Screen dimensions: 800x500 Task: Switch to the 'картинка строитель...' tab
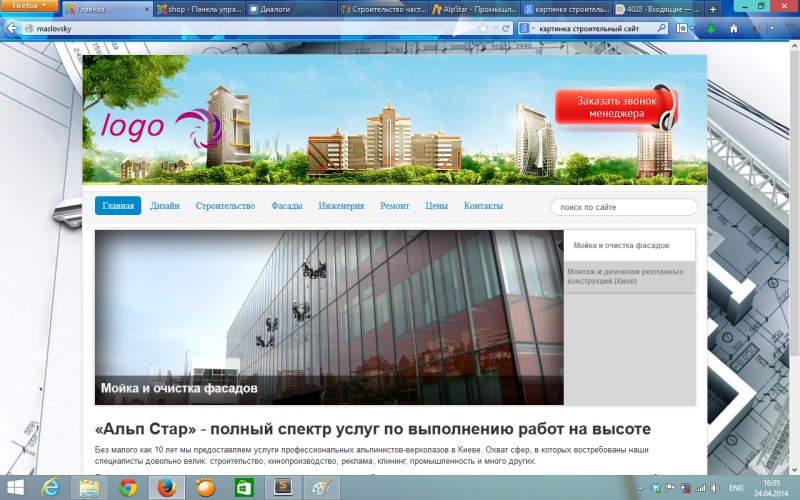pyautogui.click(x=566, y=9)
